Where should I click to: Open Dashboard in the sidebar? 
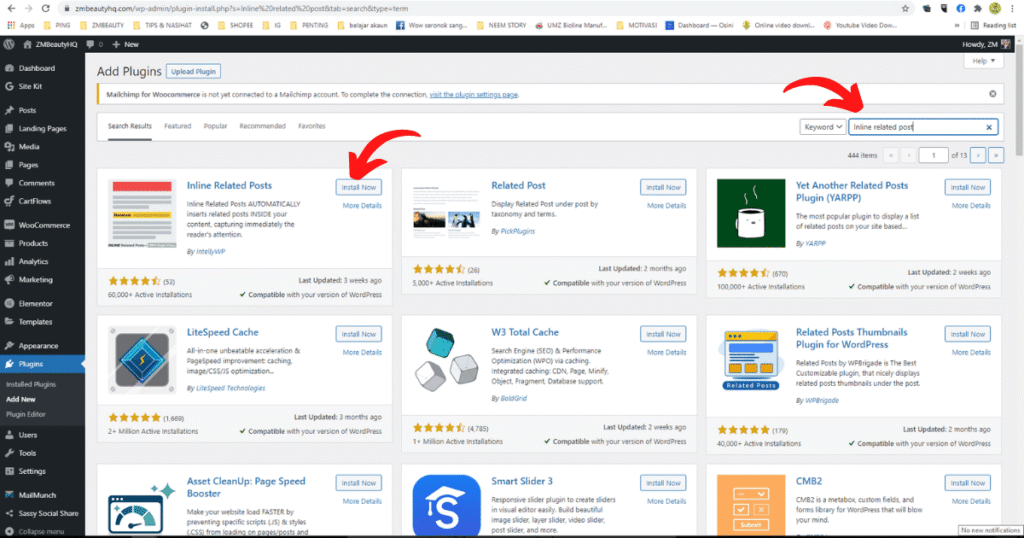point(37,68)
